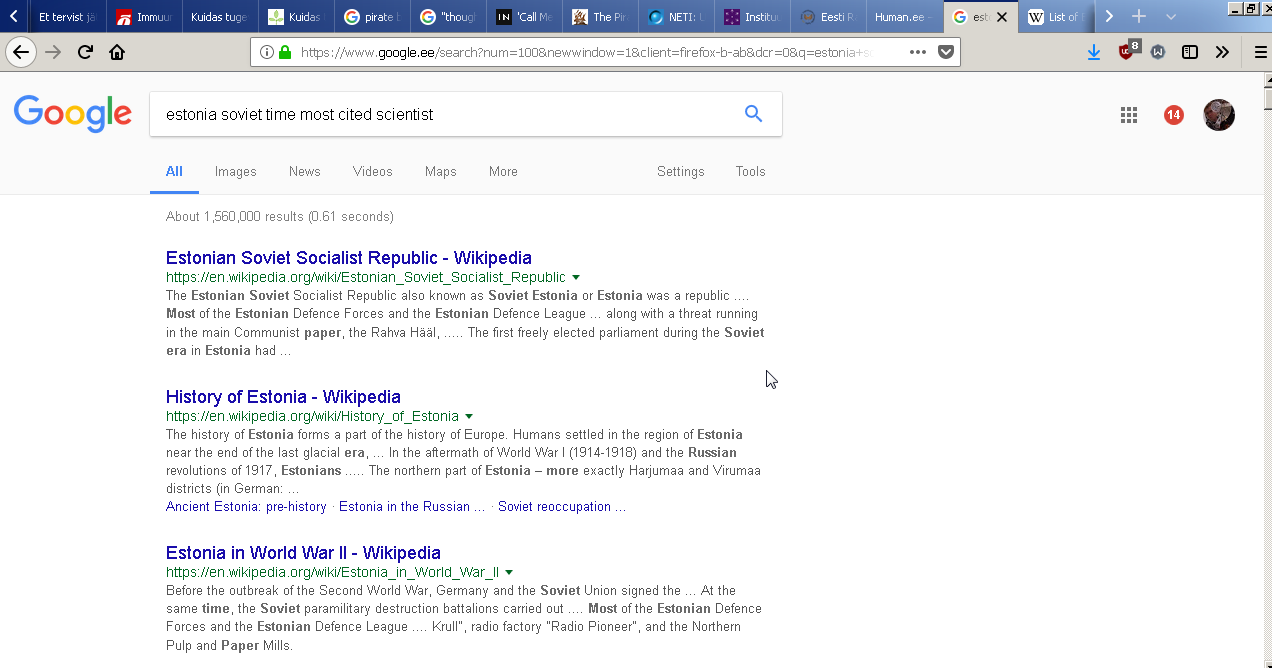1272x668 pixels.
Task: Select the Images search tab
Action: click(236, 172)
